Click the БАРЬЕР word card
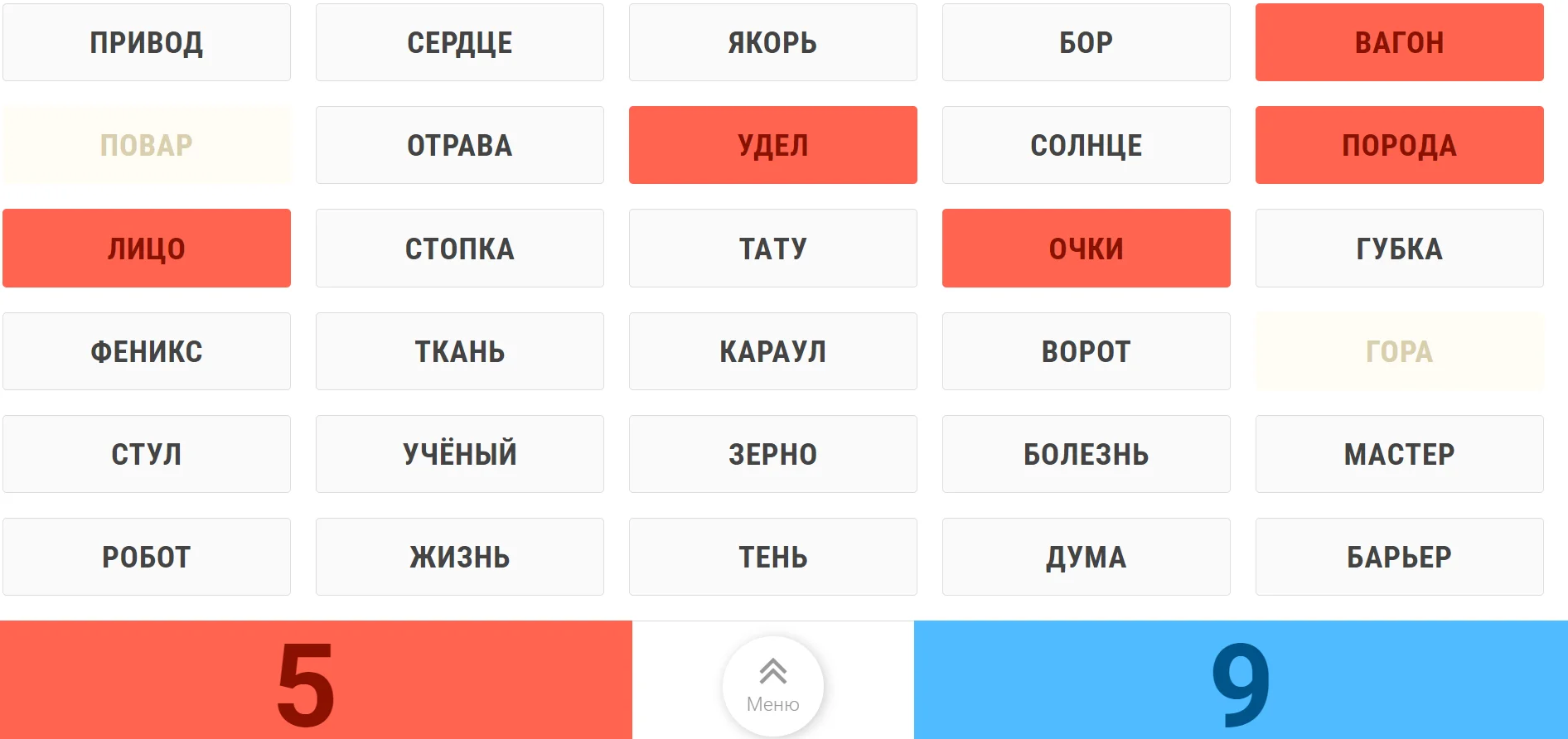Viewport: 1568px width, 739px height. [1399, 557]
